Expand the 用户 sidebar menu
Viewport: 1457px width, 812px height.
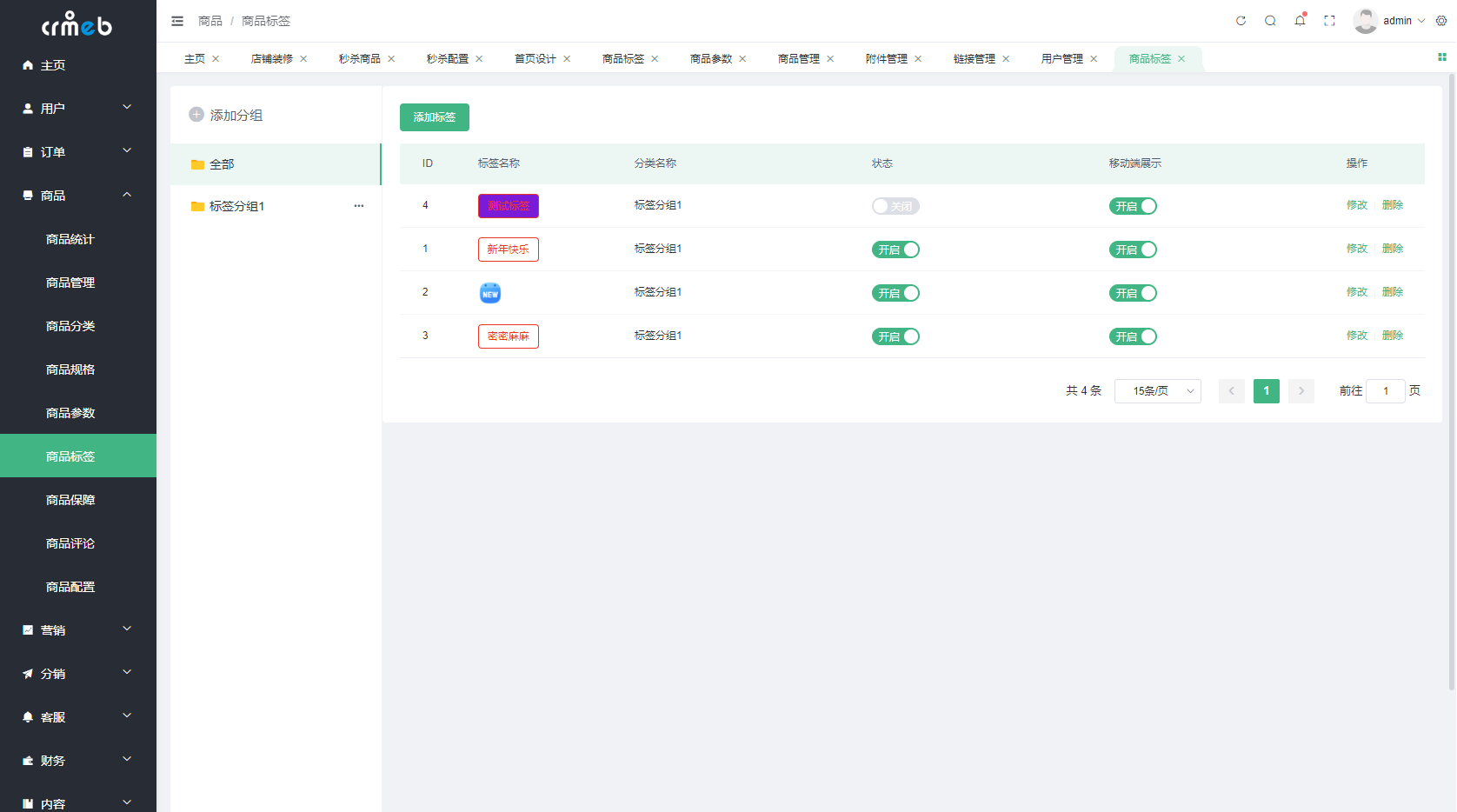coord(78,108)
